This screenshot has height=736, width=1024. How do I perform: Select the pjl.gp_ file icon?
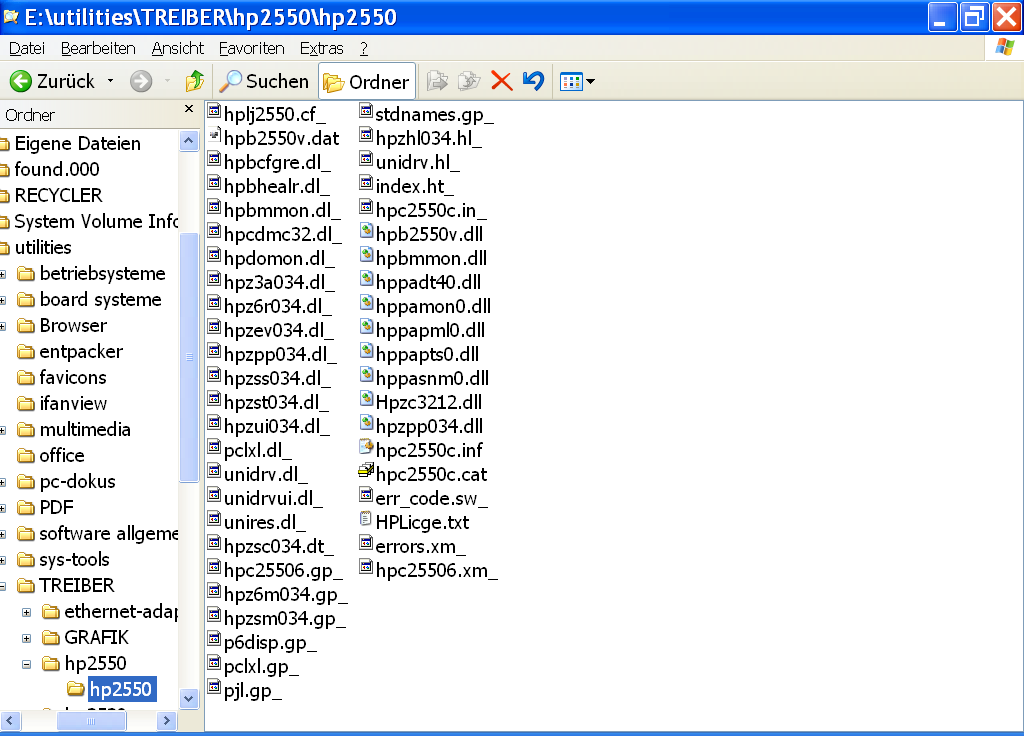pyautogui.click(x=214, y=688)
